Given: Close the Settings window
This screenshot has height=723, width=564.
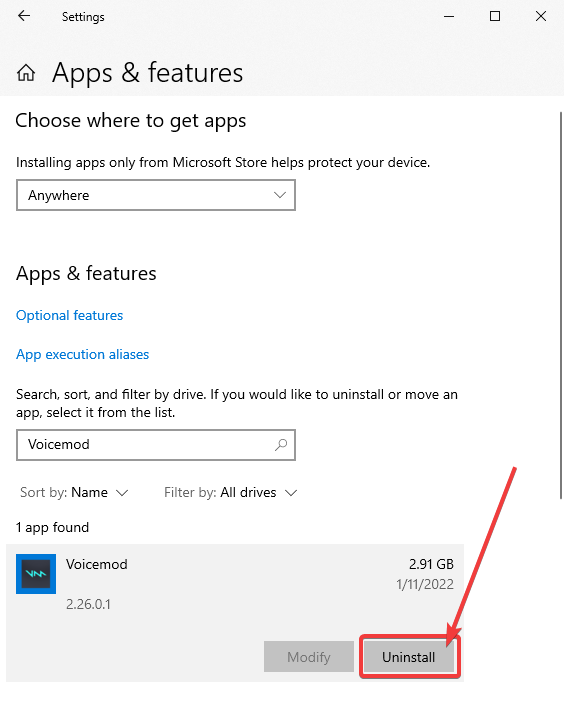Looking at the screenshot, I should coord(541,16).
